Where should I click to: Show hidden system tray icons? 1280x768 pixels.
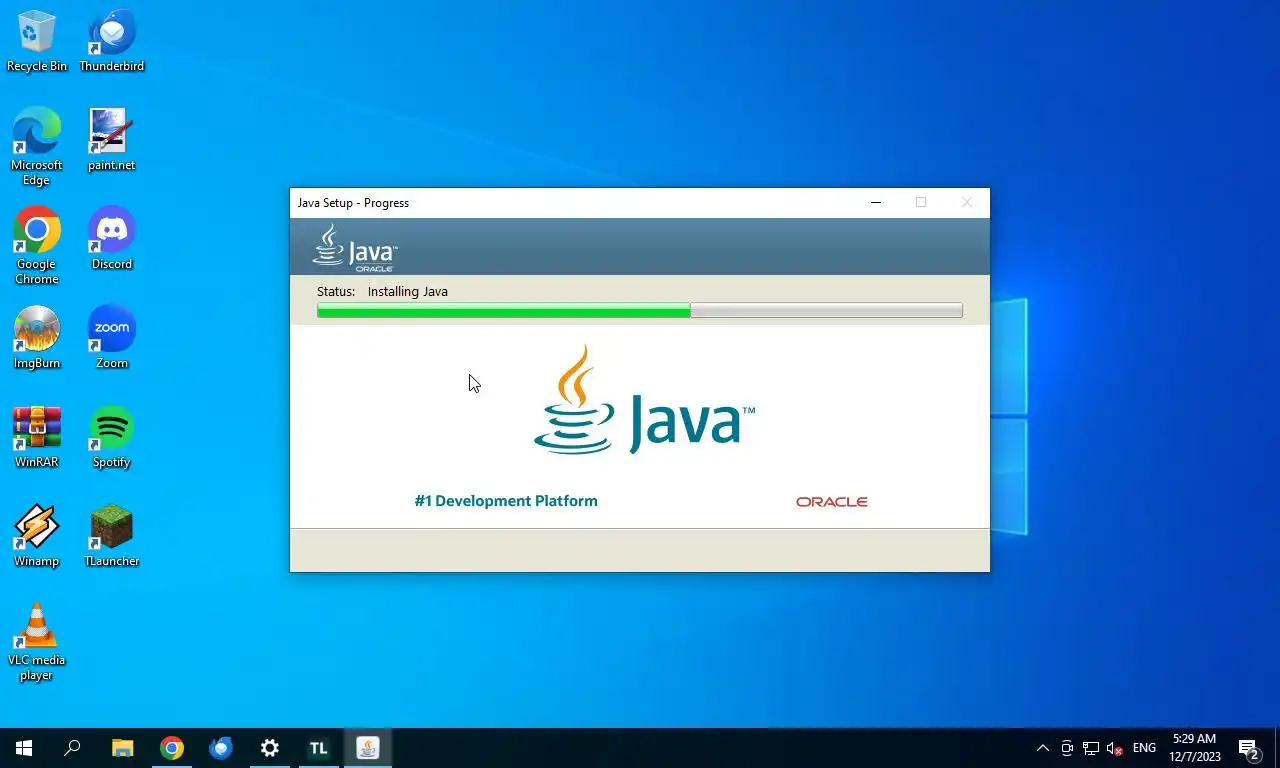click(x=1043, y=748)
